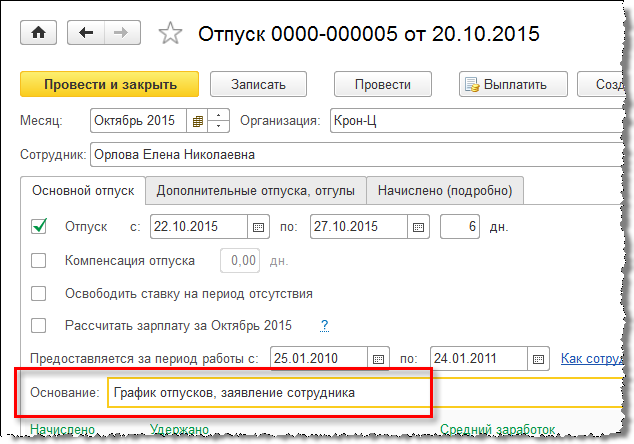
Task: Open calendar for vacation start date 22.10.2015
Action: [x=258, y=227]
